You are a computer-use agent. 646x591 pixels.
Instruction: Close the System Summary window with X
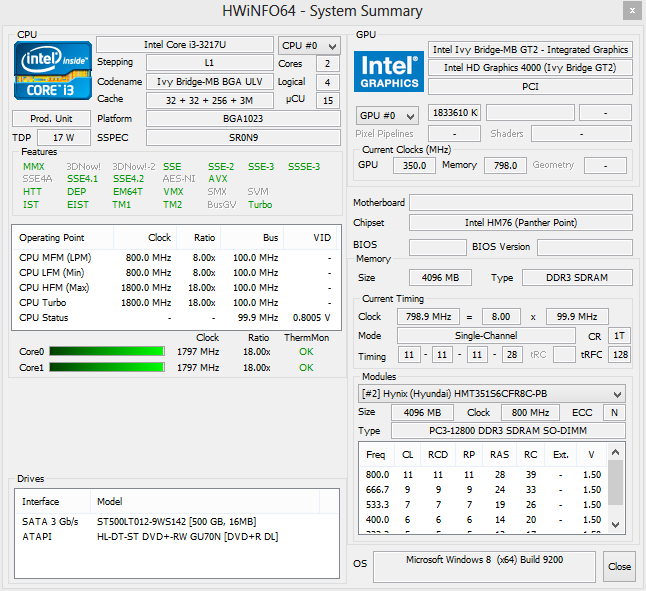(x=629, y=11)
